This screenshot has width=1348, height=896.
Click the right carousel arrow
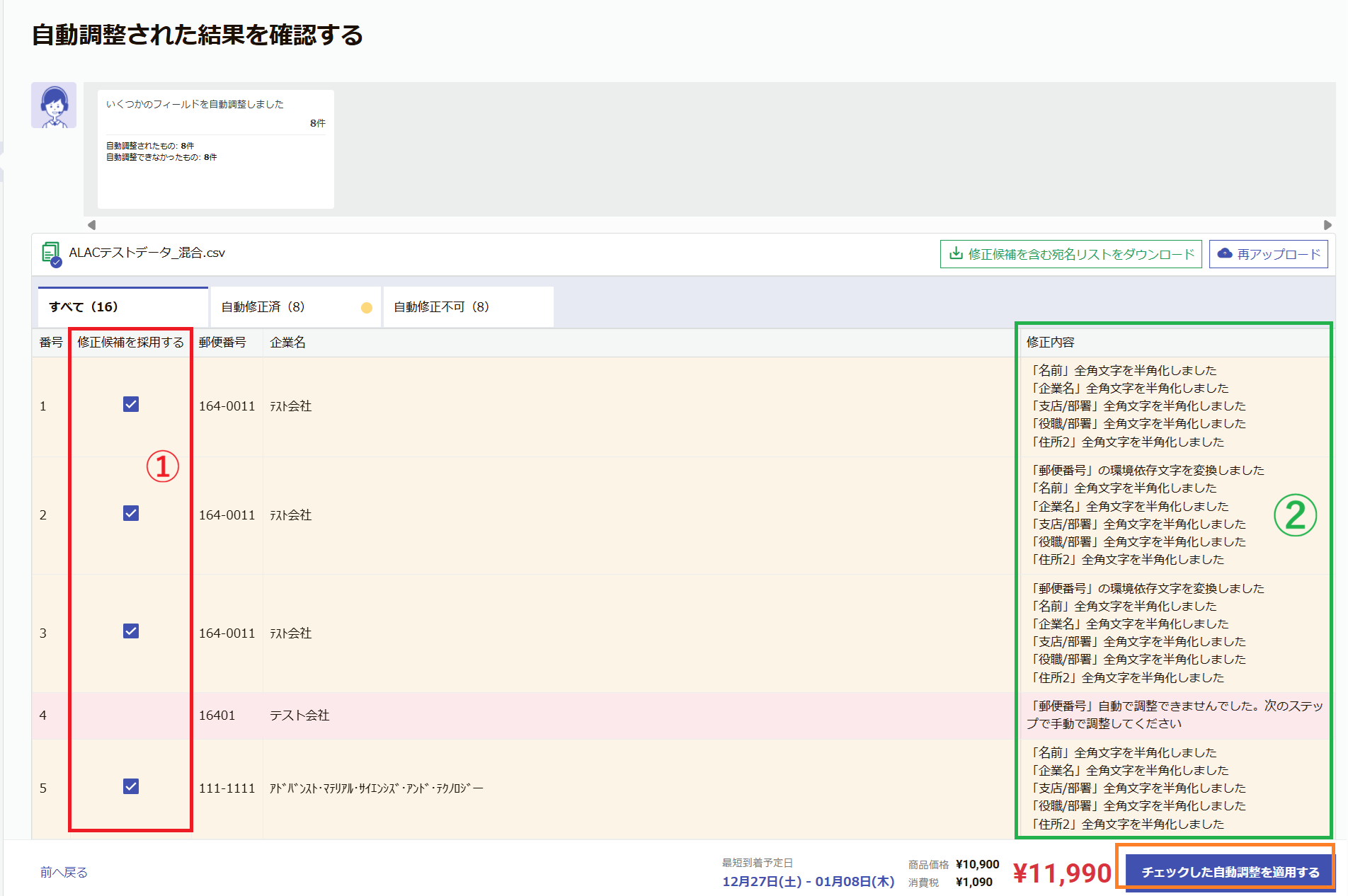pyautogui.click(x=1327, y=225)
